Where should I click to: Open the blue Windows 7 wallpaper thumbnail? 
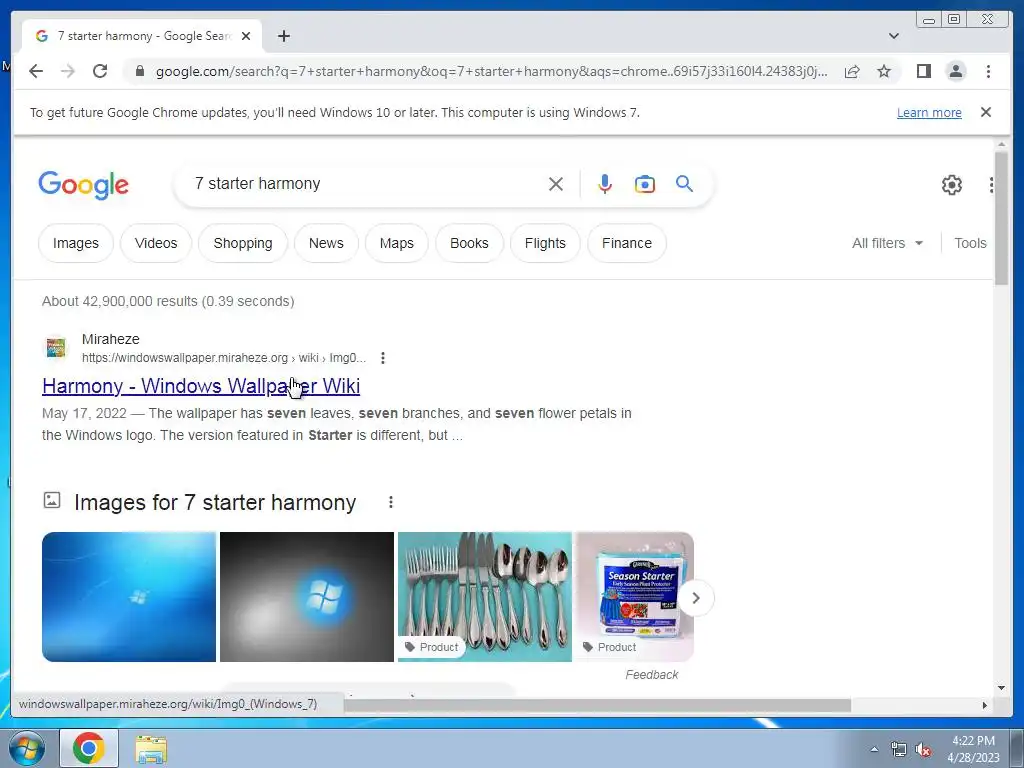click(x=129, y=597)
